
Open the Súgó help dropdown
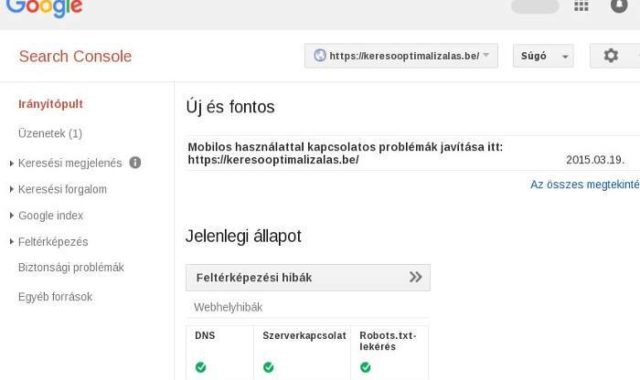pos(543,56)
